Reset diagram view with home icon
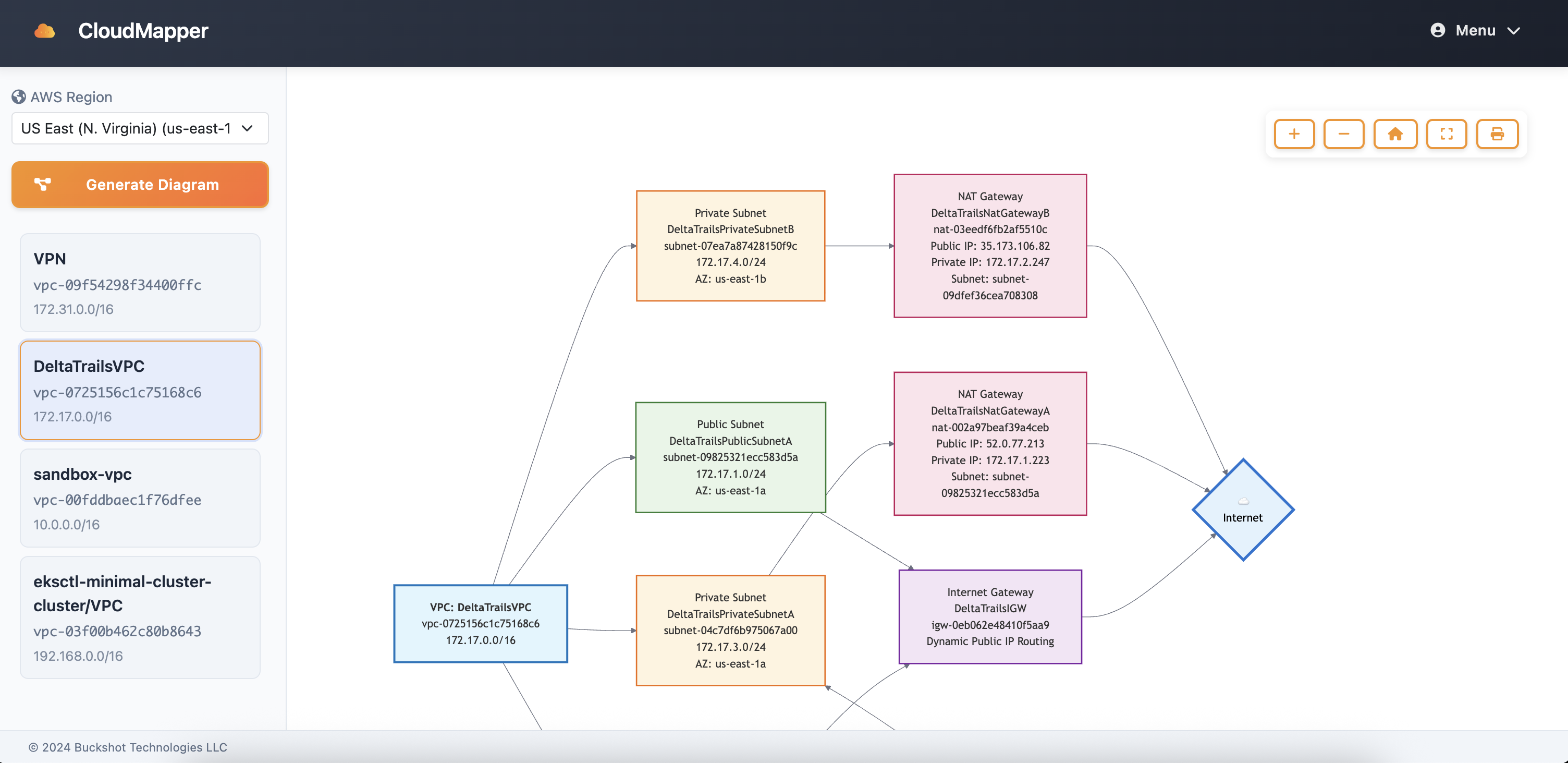Viewport: 1568px width, 763px height. 1395,134
